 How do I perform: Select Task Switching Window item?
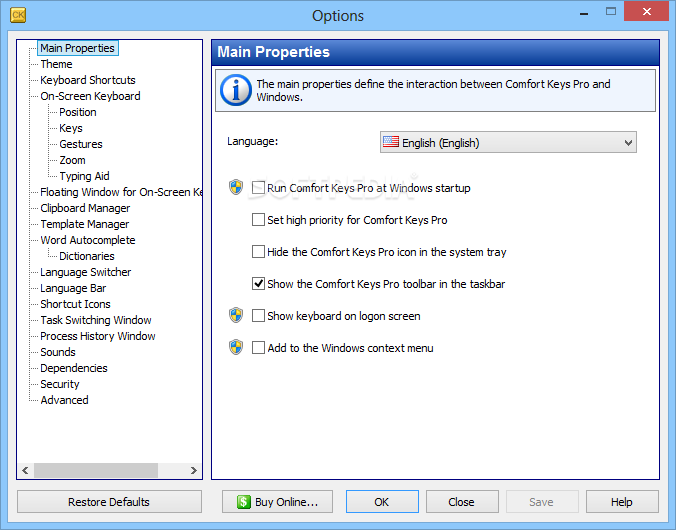click(96, 320)
